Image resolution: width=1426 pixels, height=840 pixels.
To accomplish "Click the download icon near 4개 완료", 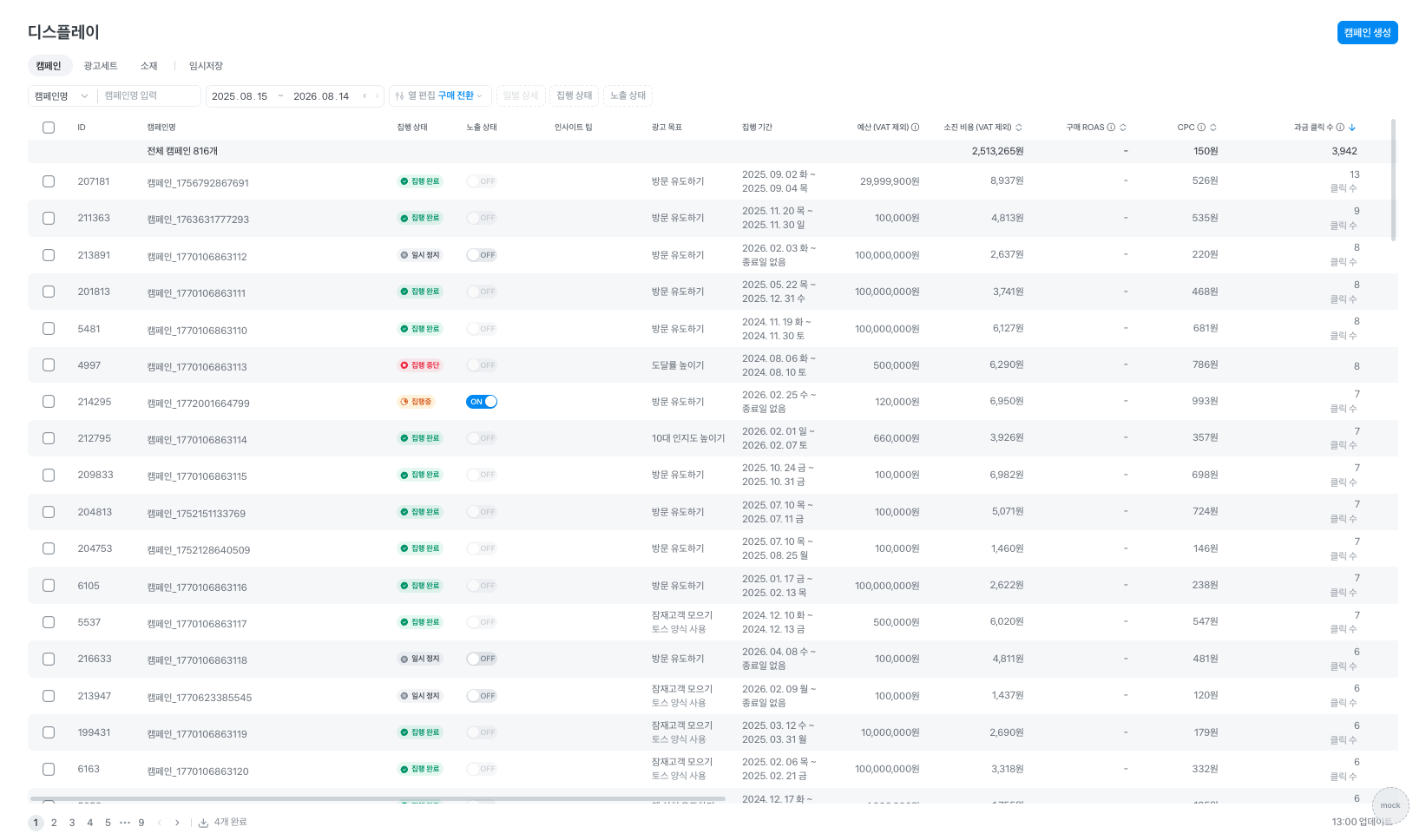I will pos(203,823).
